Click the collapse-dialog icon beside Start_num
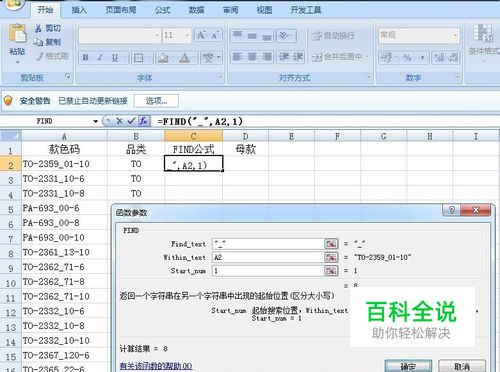 (x=331, y=271)
